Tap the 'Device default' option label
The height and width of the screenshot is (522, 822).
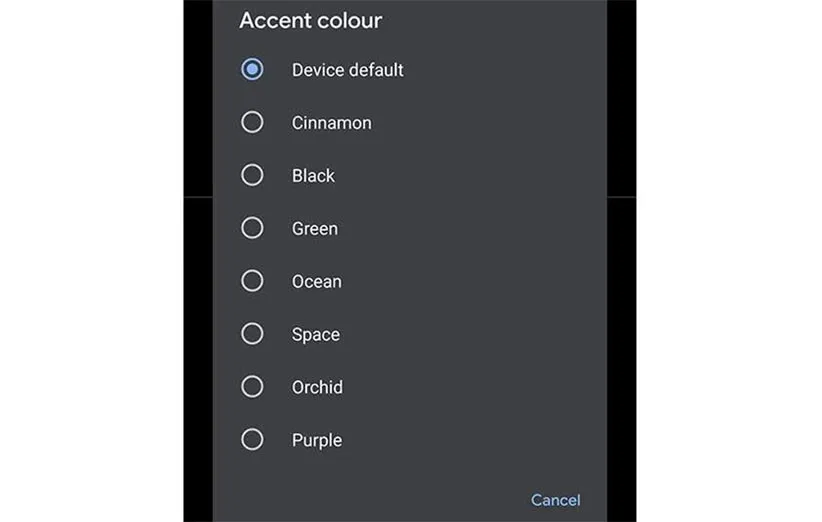pyautogui.click(x=347, y=70)
